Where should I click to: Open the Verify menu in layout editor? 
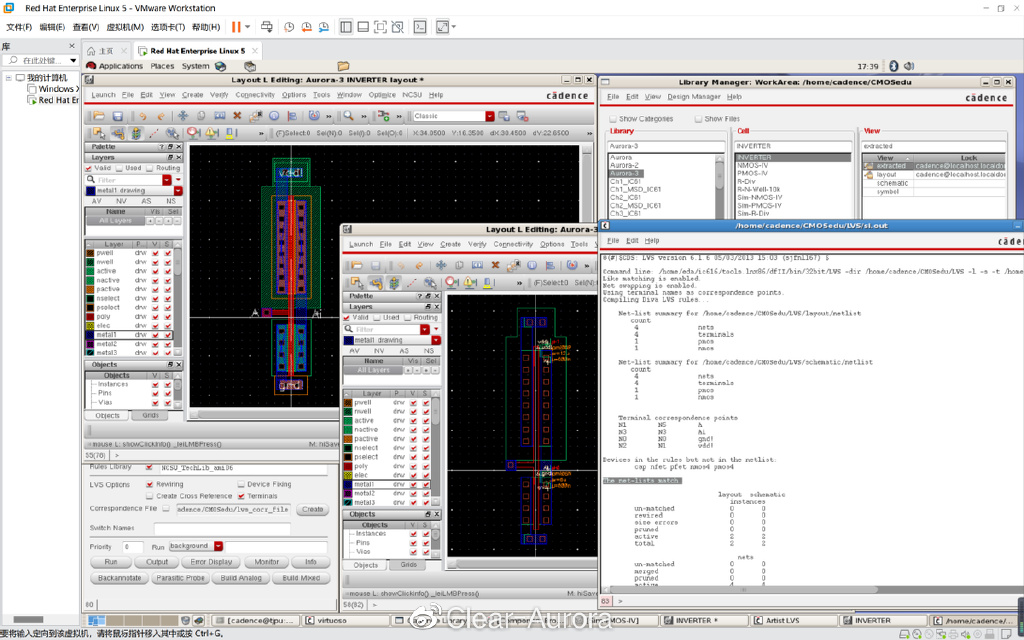[218, 95]
